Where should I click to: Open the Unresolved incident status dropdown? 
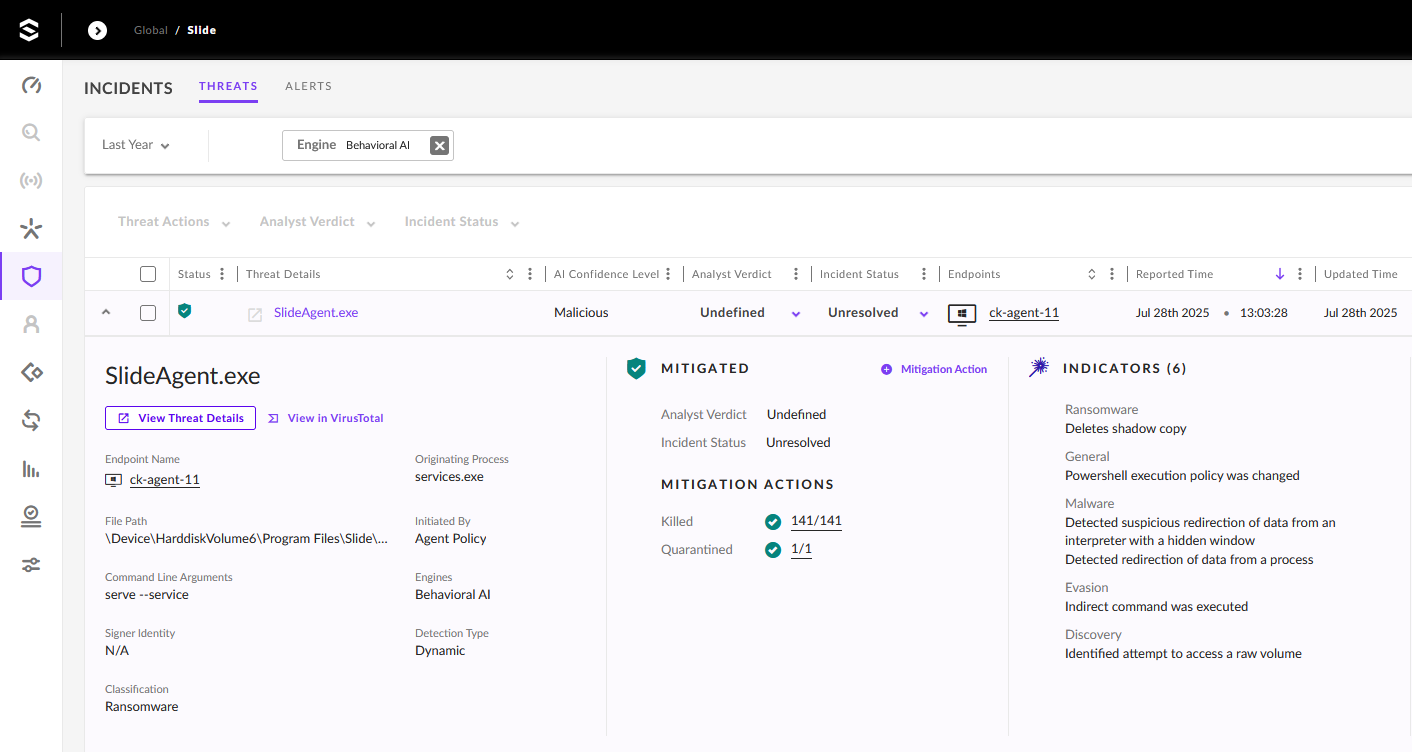click(x=923, y=314)
